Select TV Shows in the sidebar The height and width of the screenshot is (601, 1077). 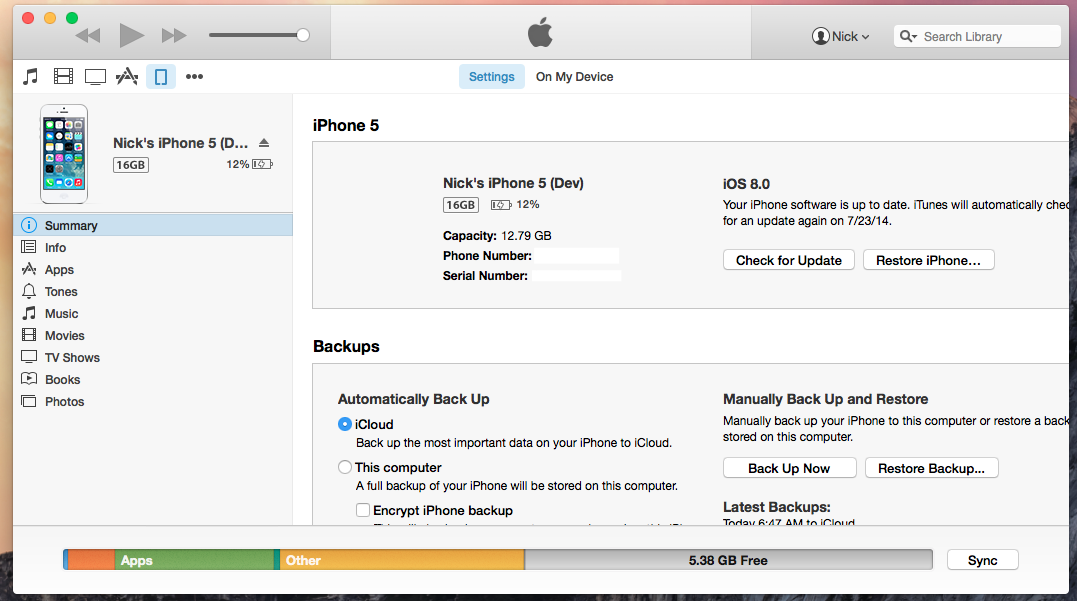click(152, 357)
